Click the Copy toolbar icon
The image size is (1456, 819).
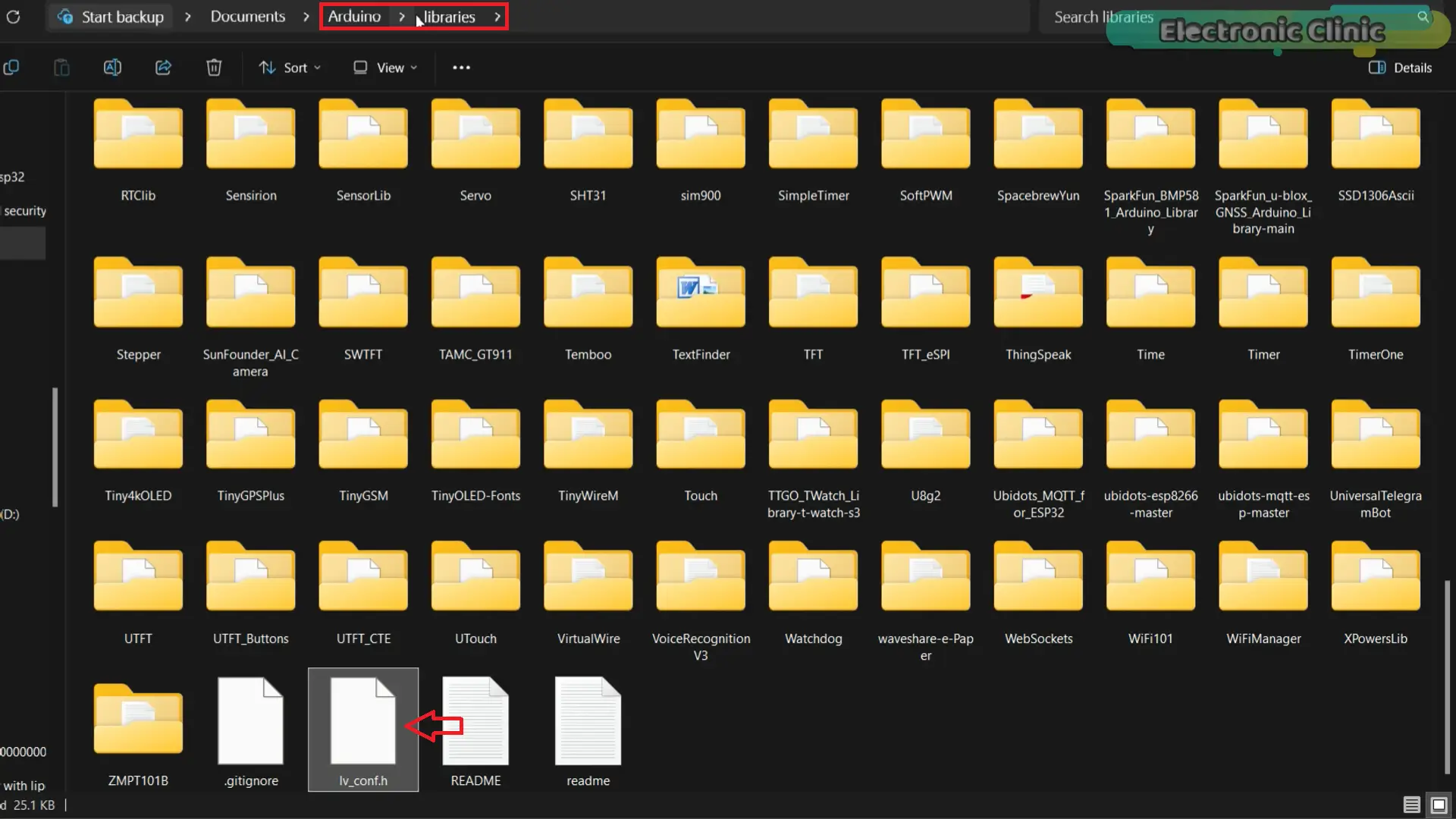[x=11, y=67]
